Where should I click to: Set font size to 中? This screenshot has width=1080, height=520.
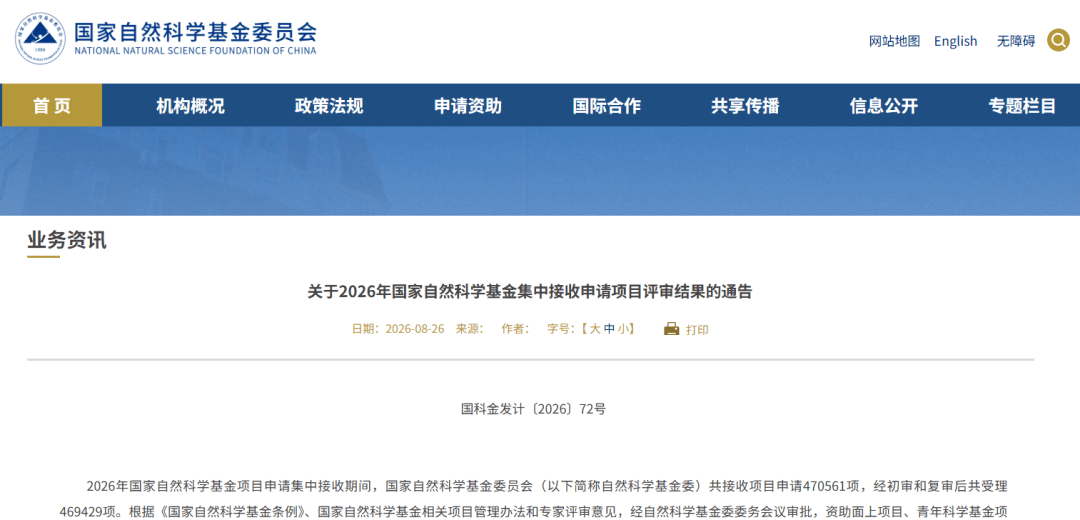609,329
